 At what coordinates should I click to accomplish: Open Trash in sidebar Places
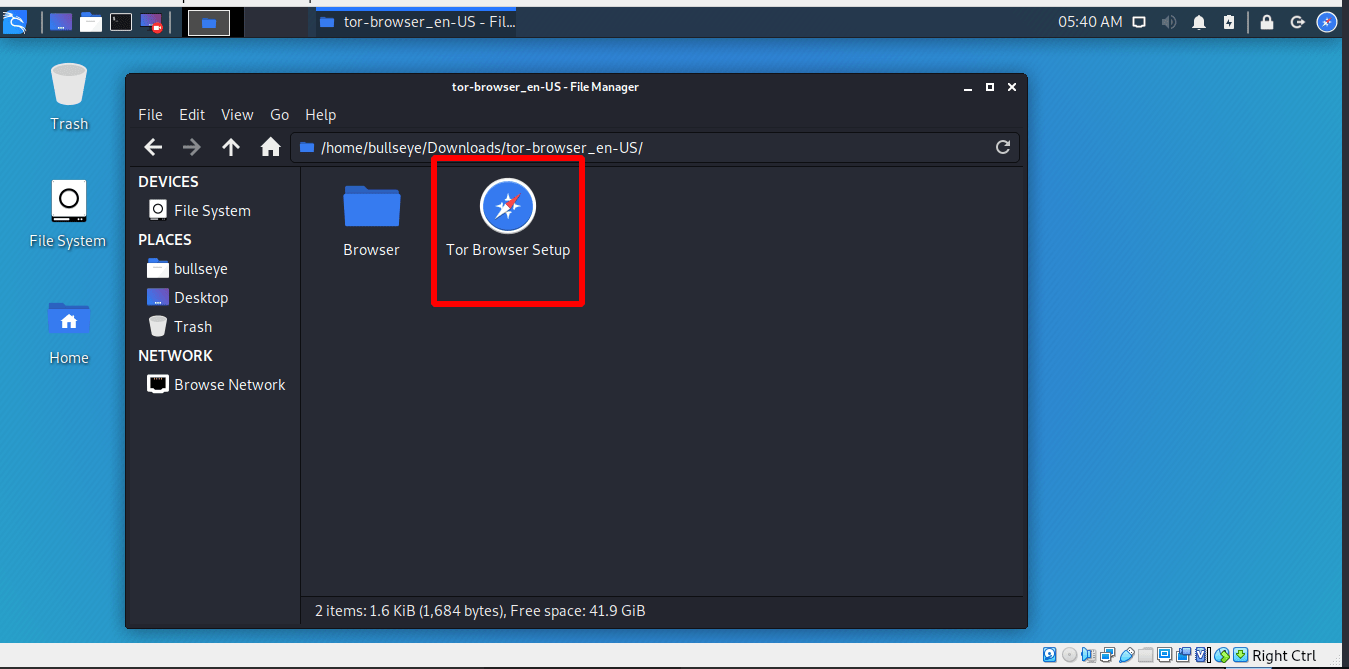tap(179, 326)
